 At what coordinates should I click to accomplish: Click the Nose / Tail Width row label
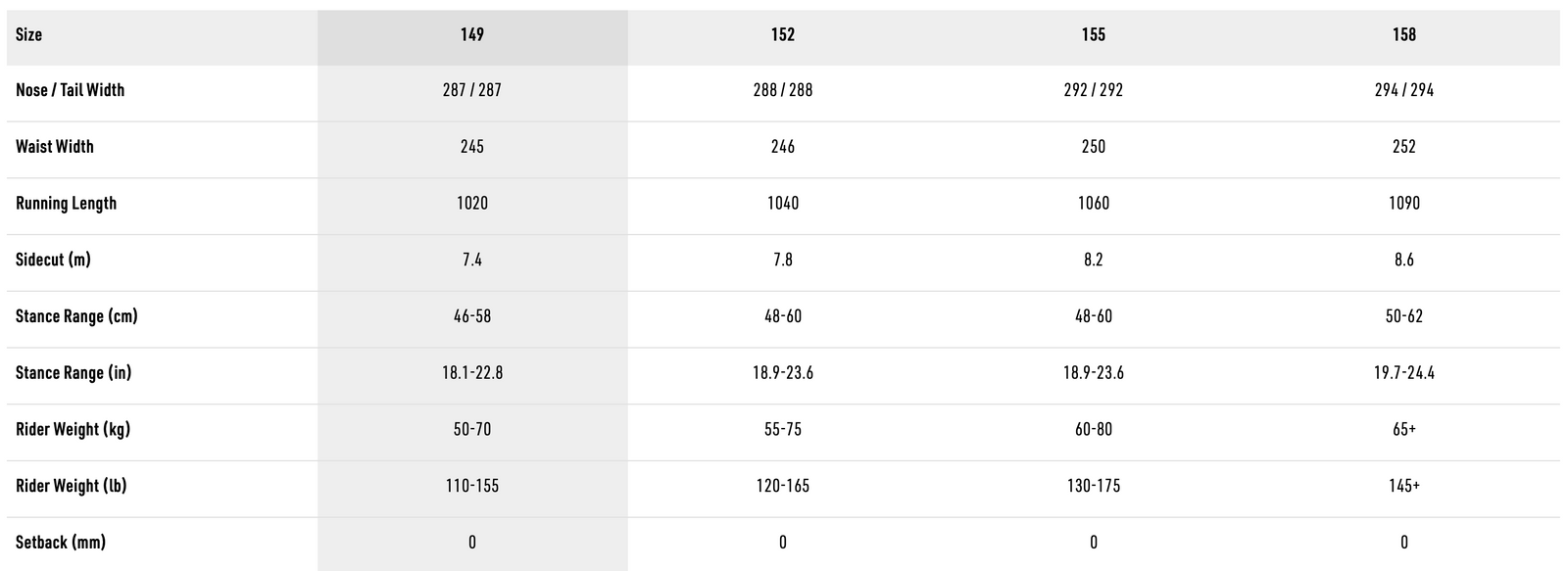pos(71,90)
